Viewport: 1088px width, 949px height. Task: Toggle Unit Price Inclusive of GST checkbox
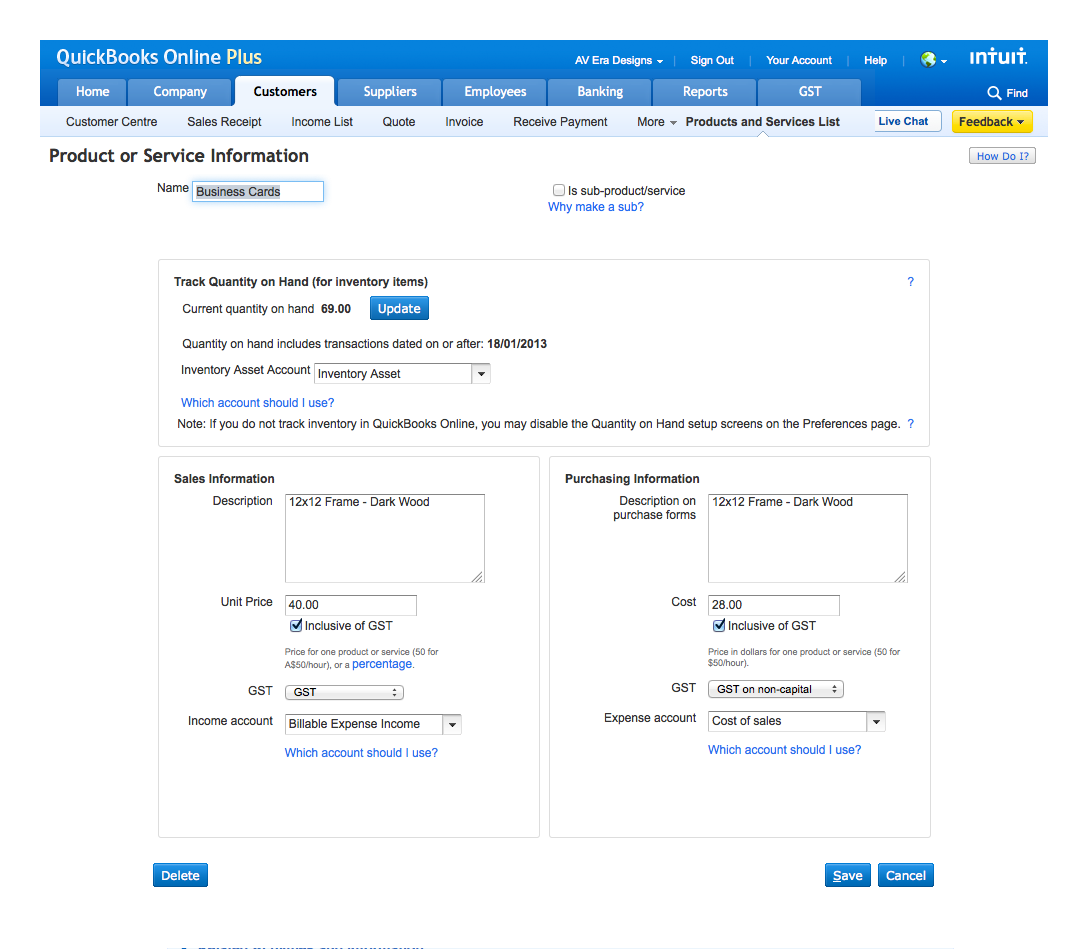tap(296, 626)
